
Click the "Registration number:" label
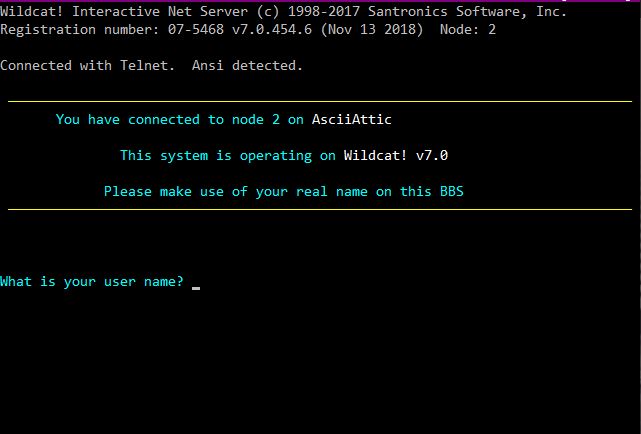[80, 30]
